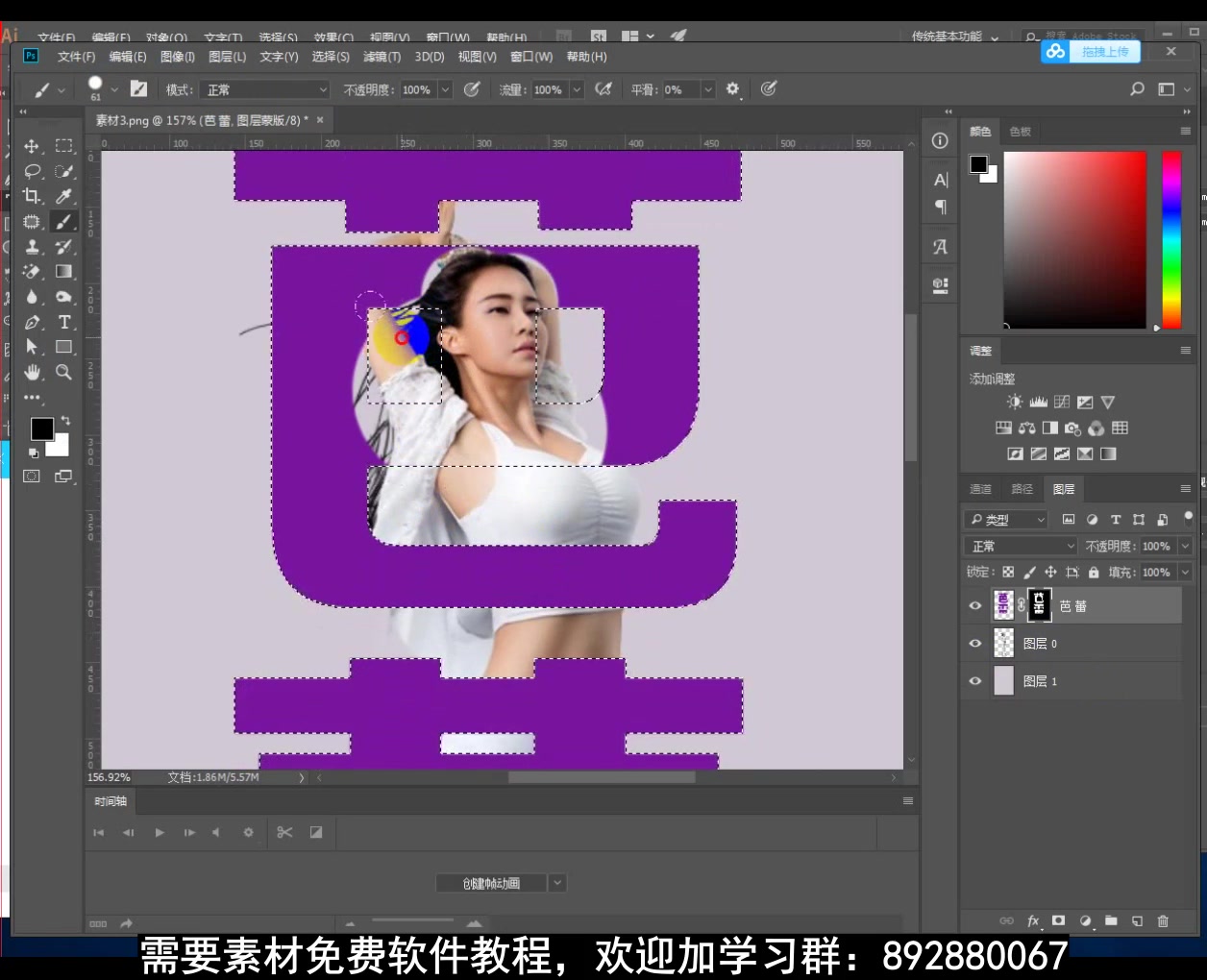Open the blend mode dropdown
Viewport: 1207px width, 980px height.
pos(1020,545)
